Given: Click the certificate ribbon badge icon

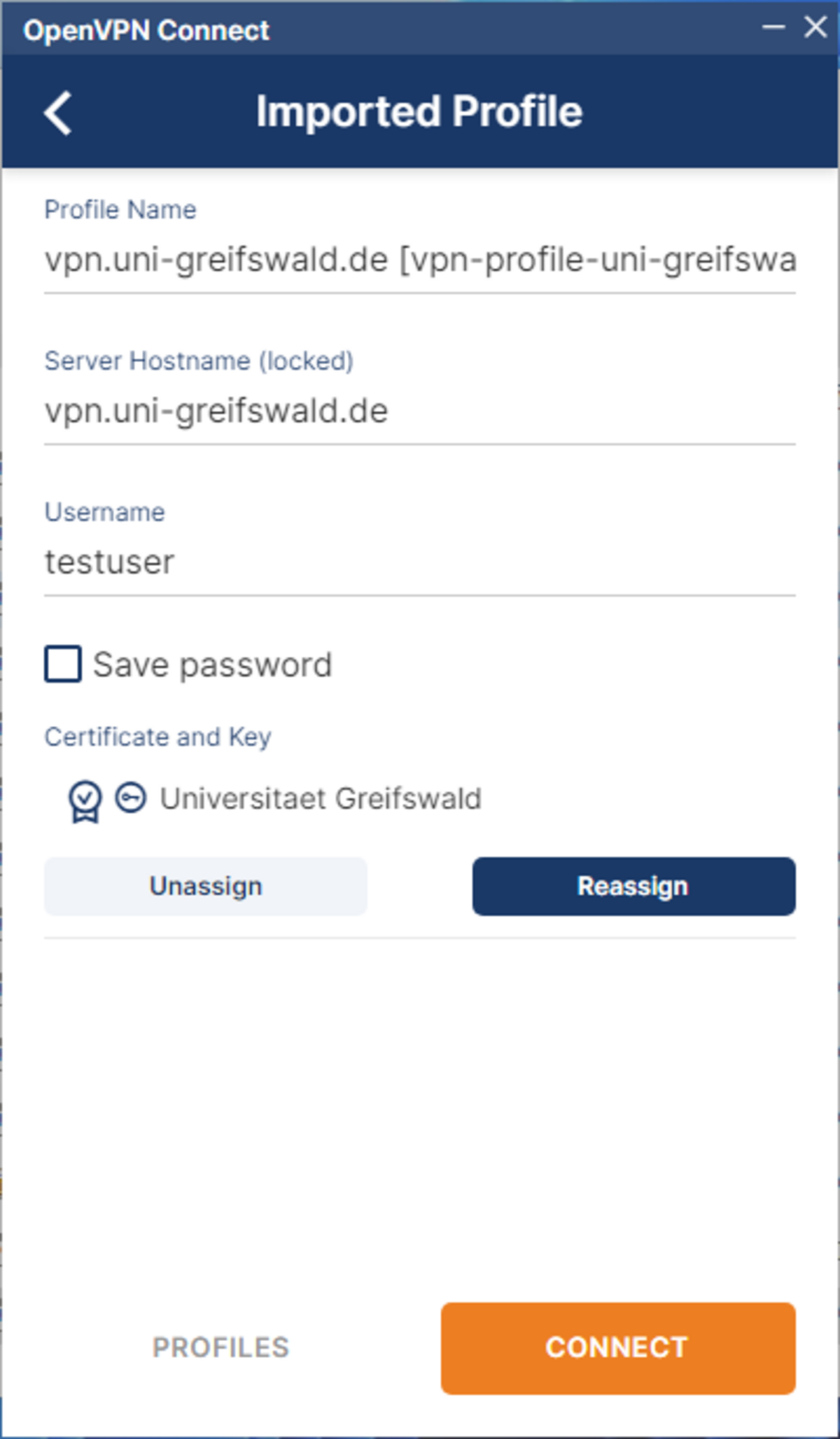Looking at the screenshot, I should [x=85, y=801].
